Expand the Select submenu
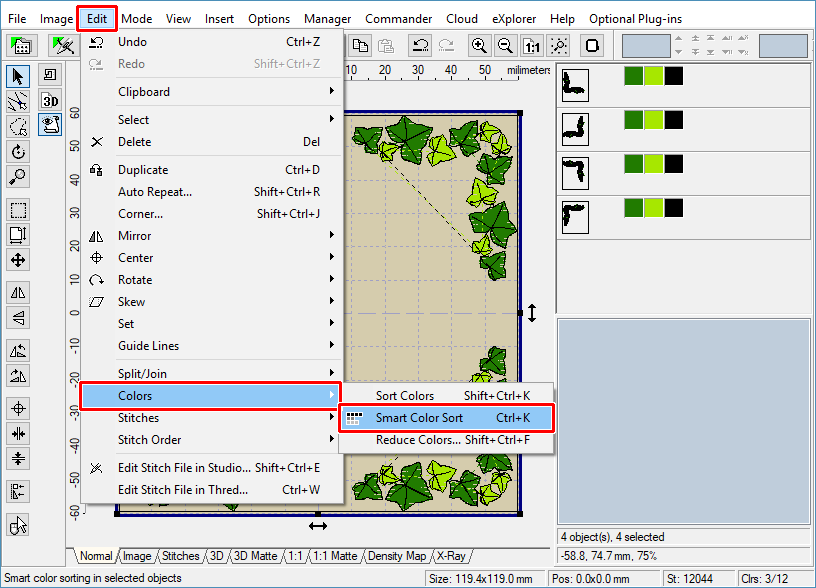 (x=212, y=120)
